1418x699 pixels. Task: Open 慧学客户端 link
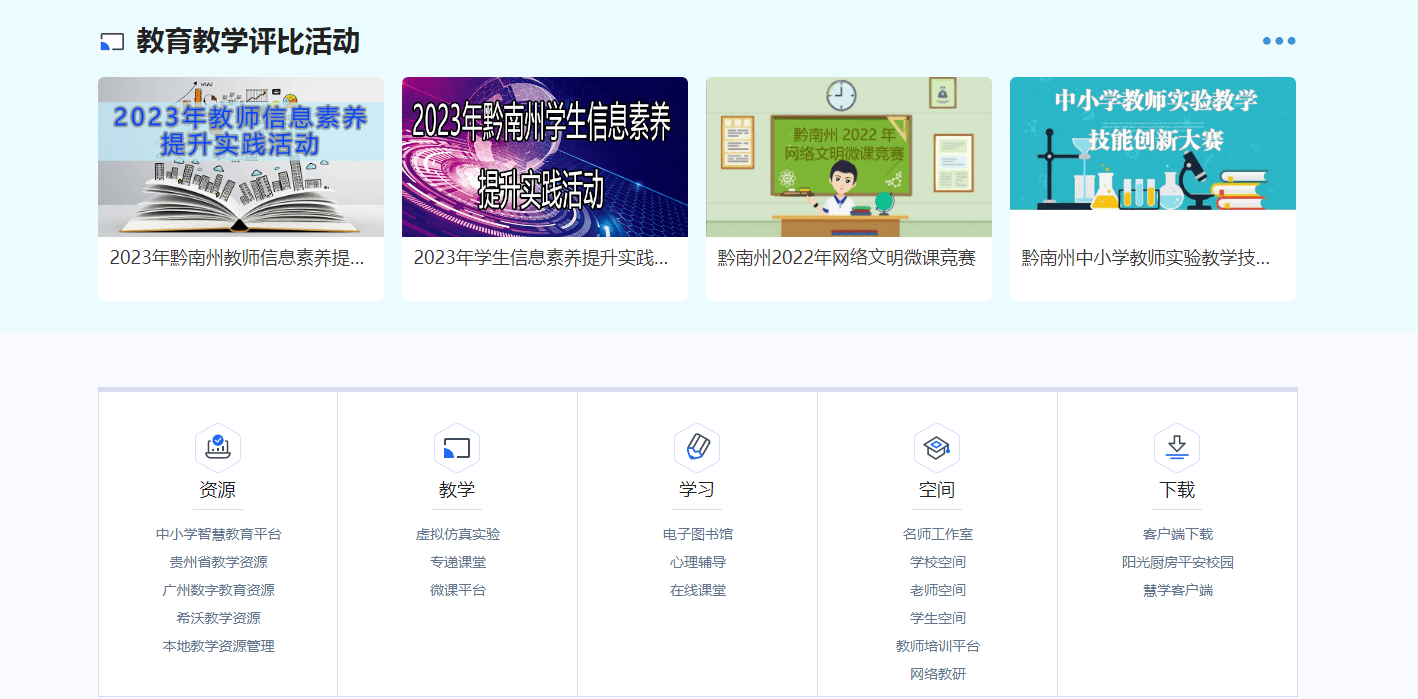coord(1178,590)
